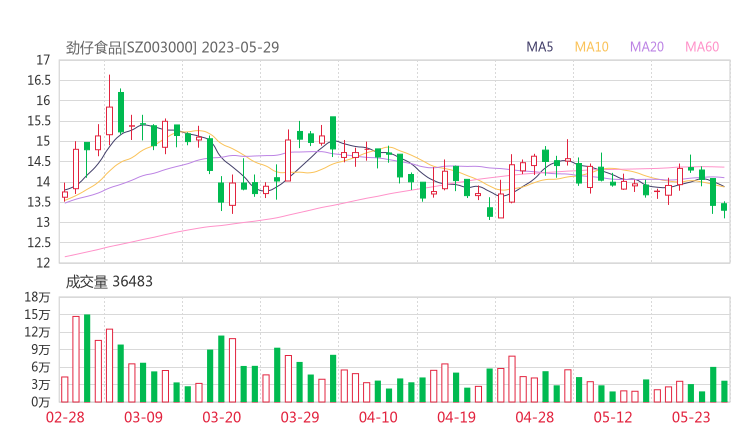Click the MA20 legend label
Screen dimensions: 740x440
pyautogui.click(x=647, y=47)
